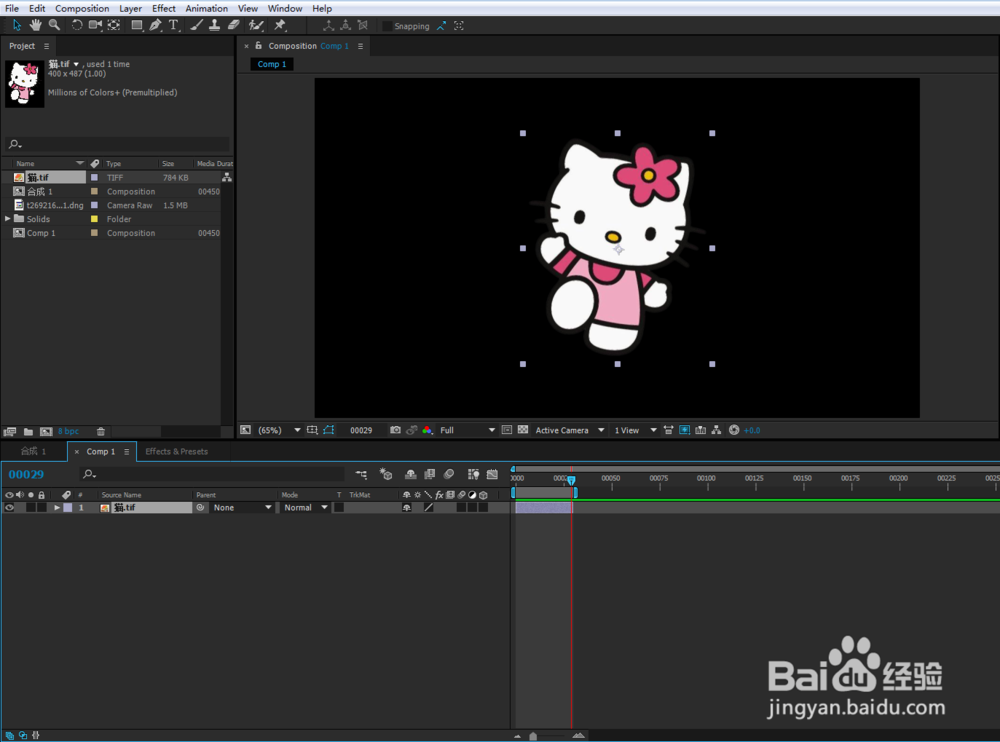Open Parent None dropdown for layer 1
Image resolution: width=1000 pixels, height=742 pixels.
[242, 508]
